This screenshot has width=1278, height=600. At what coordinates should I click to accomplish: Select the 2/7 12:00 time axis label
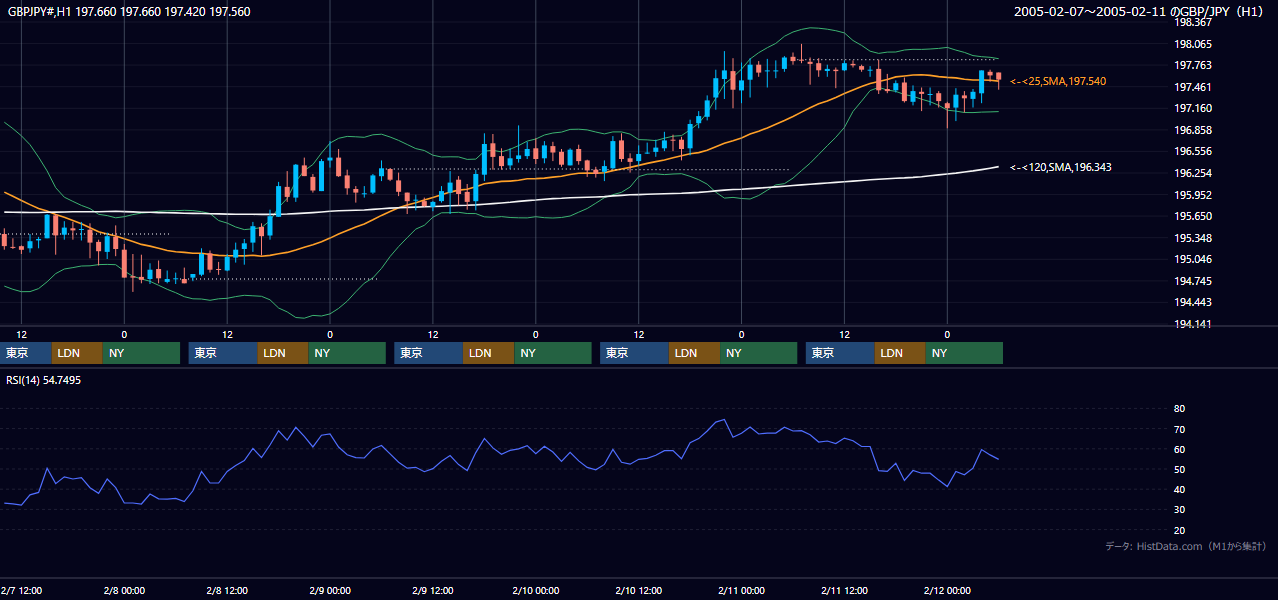point(21,590)
